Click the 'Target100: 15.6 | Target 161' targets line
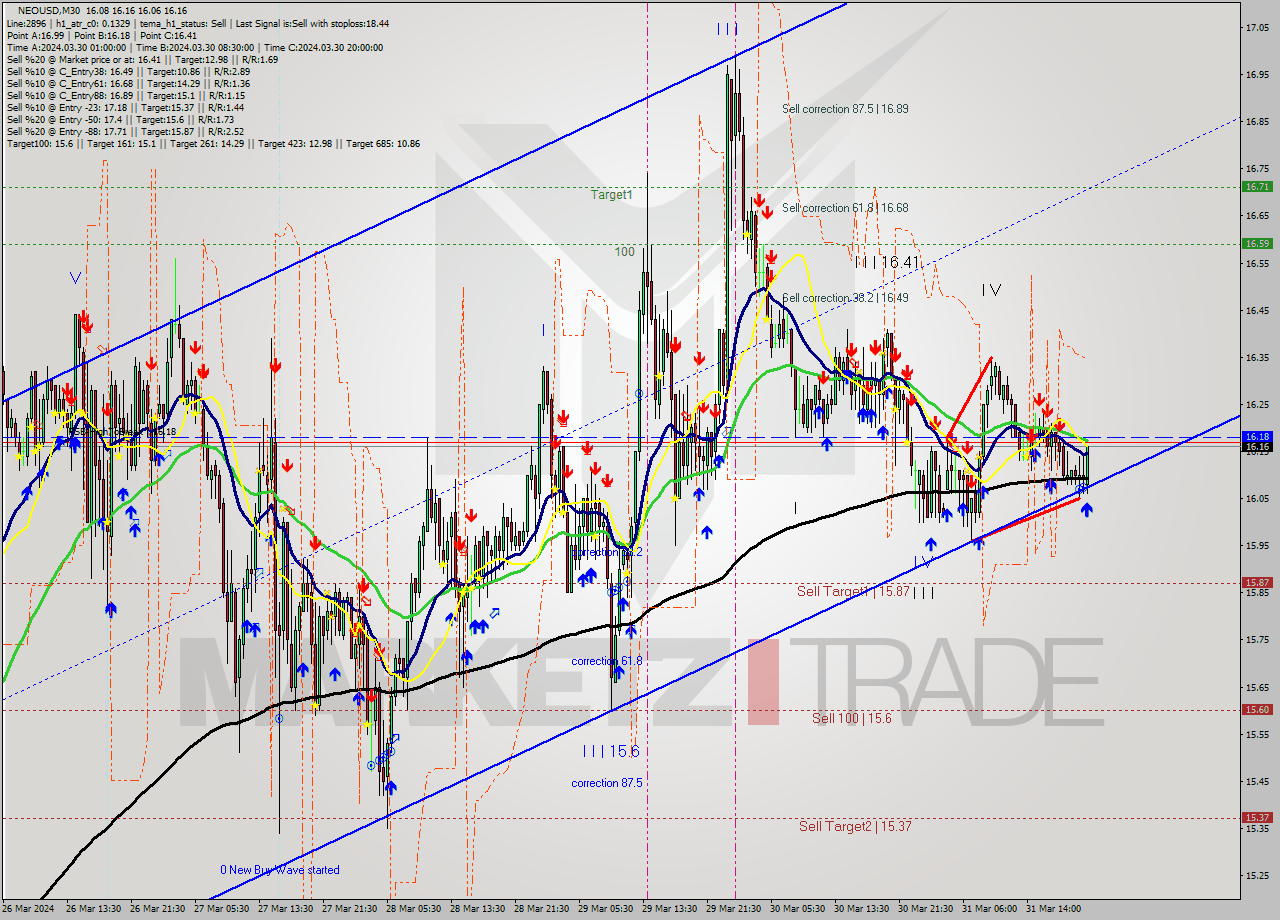The height and width of the screenshot is (920, 1280). tap(213, 143)
